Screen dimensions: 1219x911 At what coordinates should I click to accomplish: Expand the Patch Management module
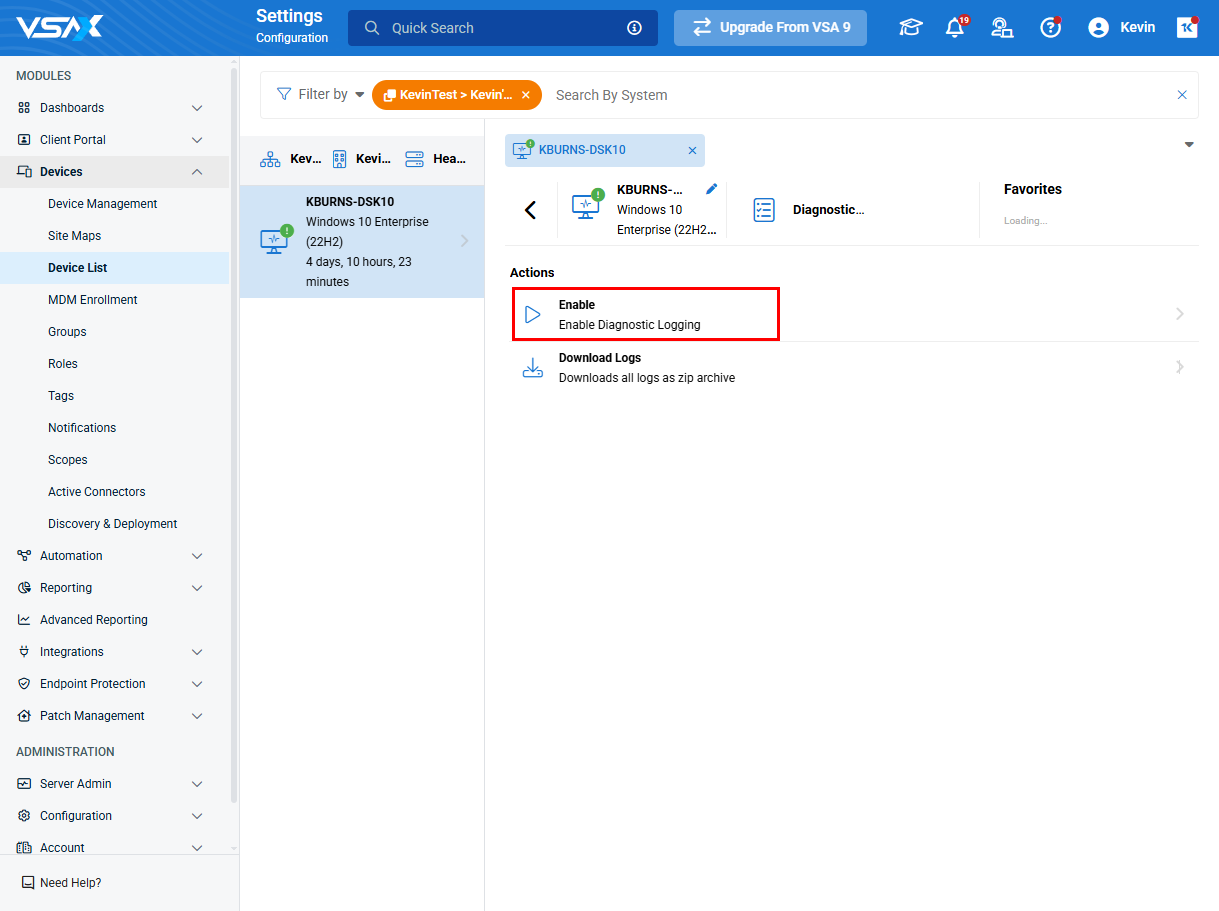click(197, 716)
